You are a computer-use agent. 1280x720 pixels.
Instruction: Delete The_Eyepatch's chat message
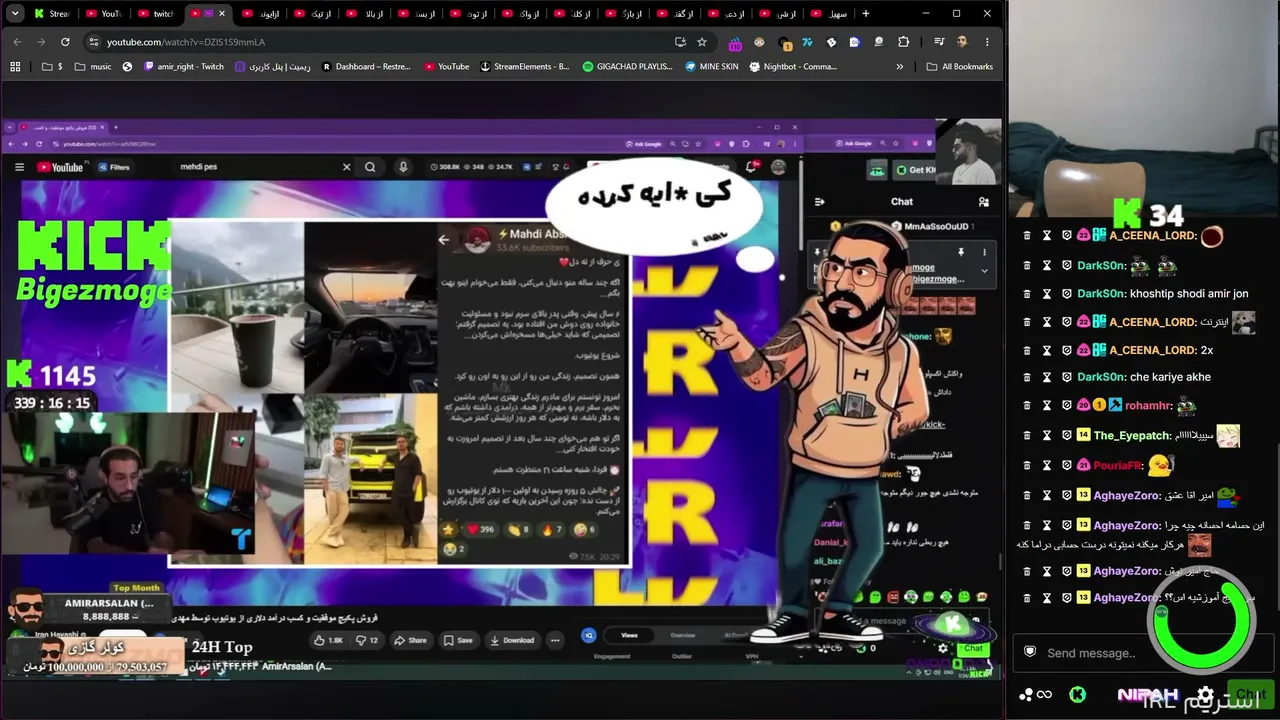tap(1026, 435)
